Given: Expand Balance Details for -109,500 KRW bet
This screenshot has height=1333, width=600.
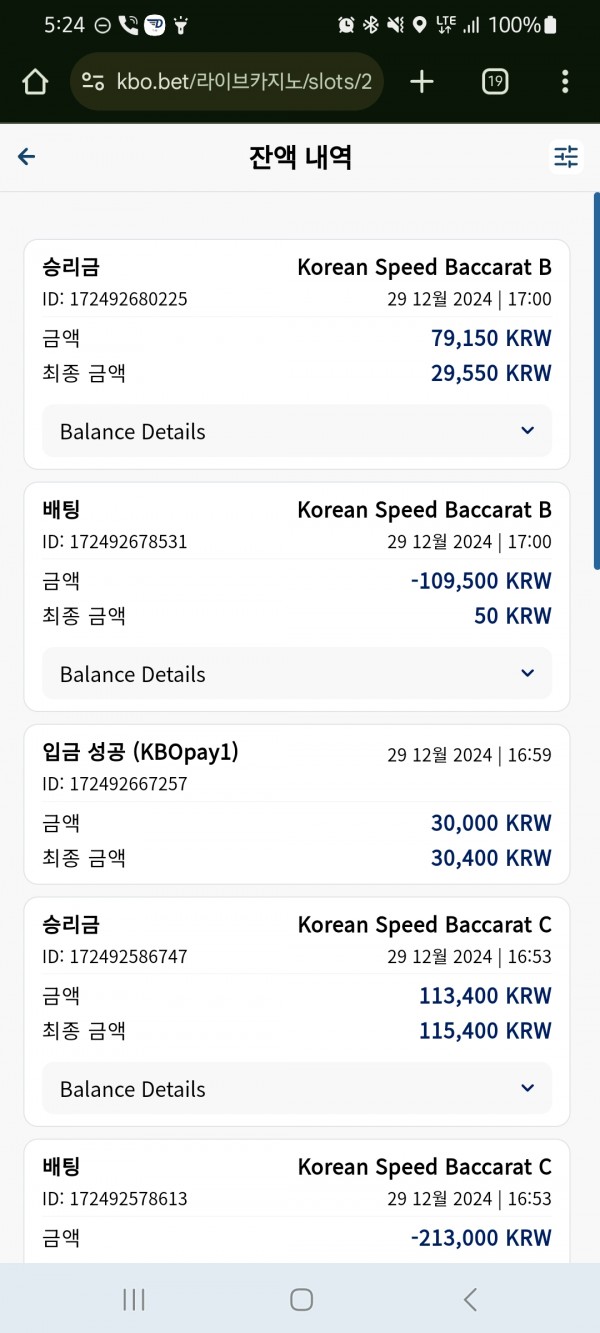Looking at the screenshot, I should tap(297, 673).
